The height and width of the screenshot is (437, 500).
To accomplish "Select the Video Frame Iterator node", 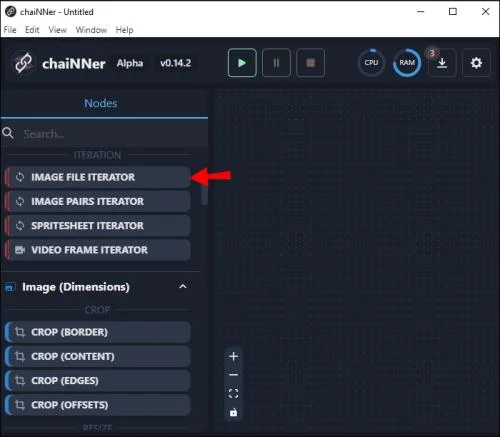I will pyautogui.click(x=98, y=250).
